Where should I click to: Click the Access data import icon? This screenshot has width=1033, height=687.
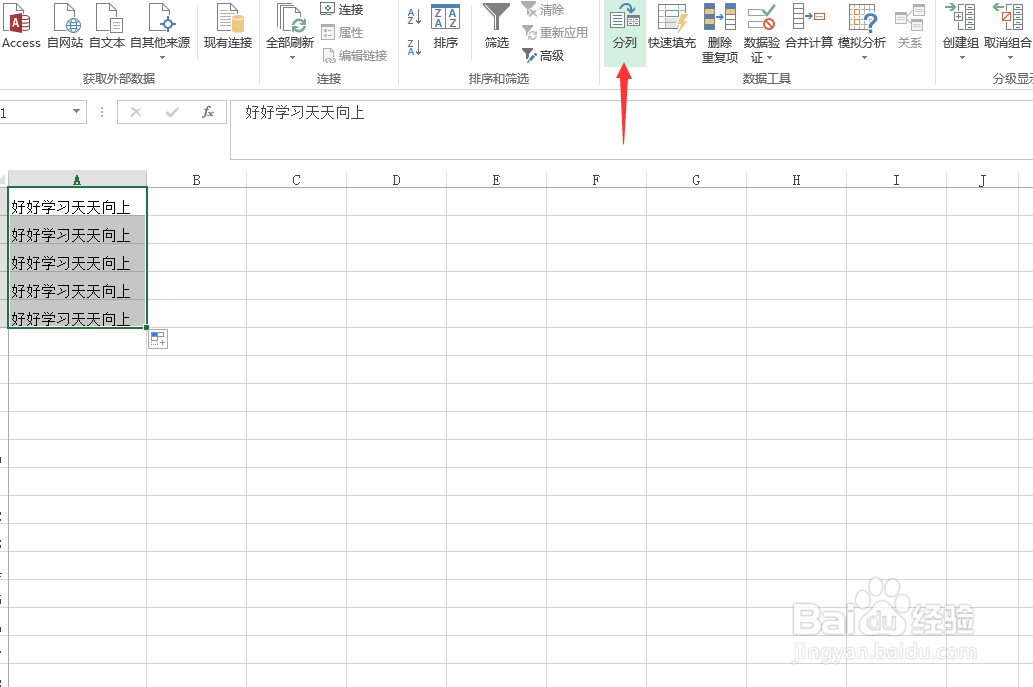point(20,26)
